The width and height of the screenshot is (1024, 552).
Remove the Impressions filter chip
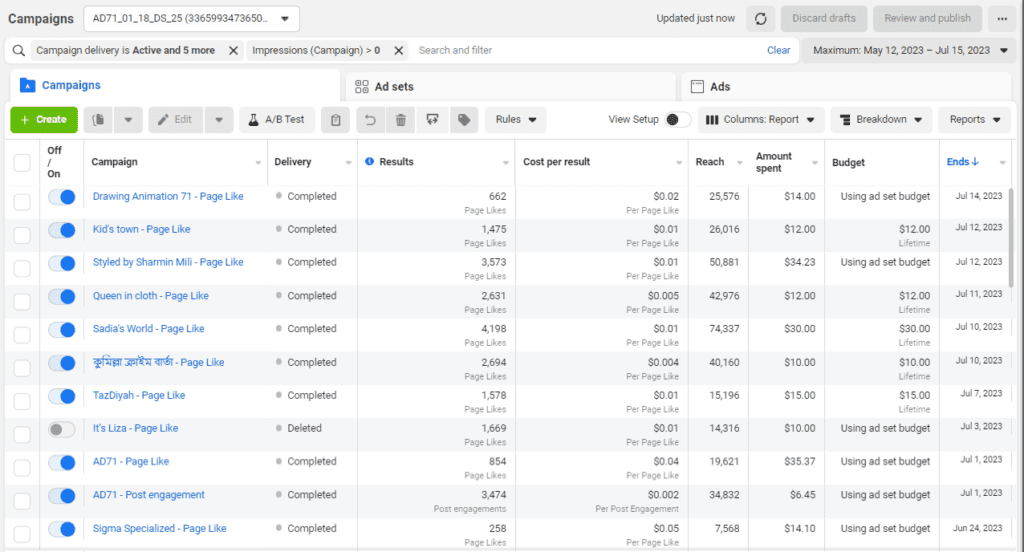(398, 50)
